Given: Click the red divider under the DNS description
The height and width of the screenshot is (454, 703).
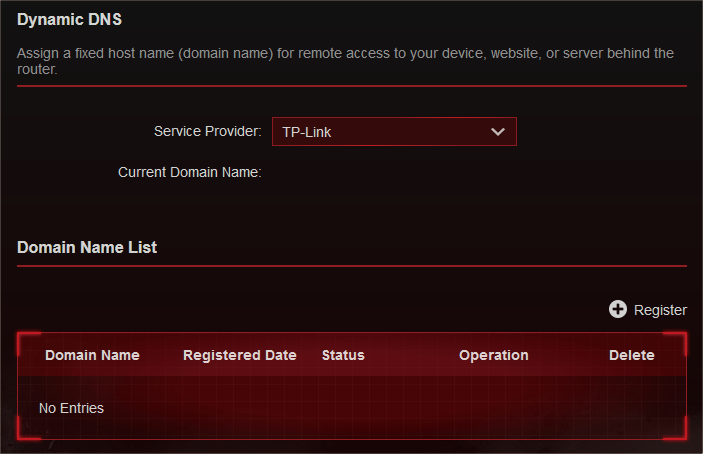Looking at the screenshot, I should (x=352, y=86).
